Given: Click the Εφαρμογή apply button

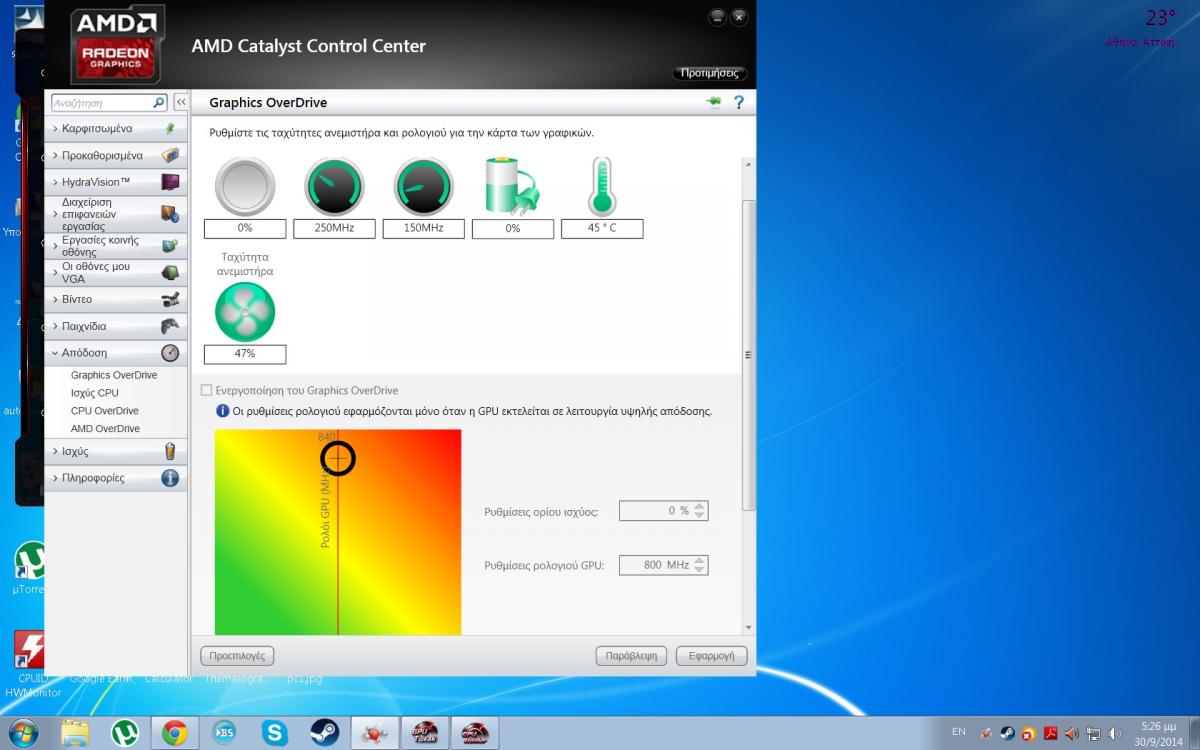Looking at the screenshot, I should [x=711, y=656].
